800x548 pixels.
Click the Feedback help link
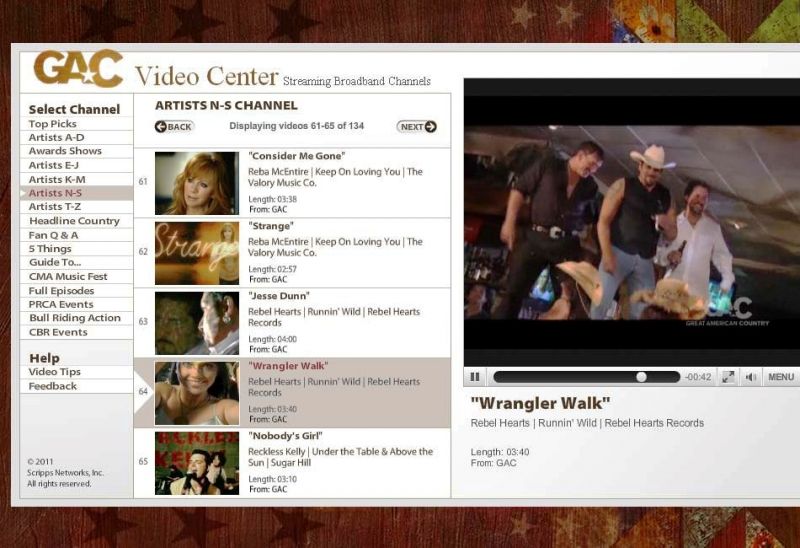click(x=53, y=386)
